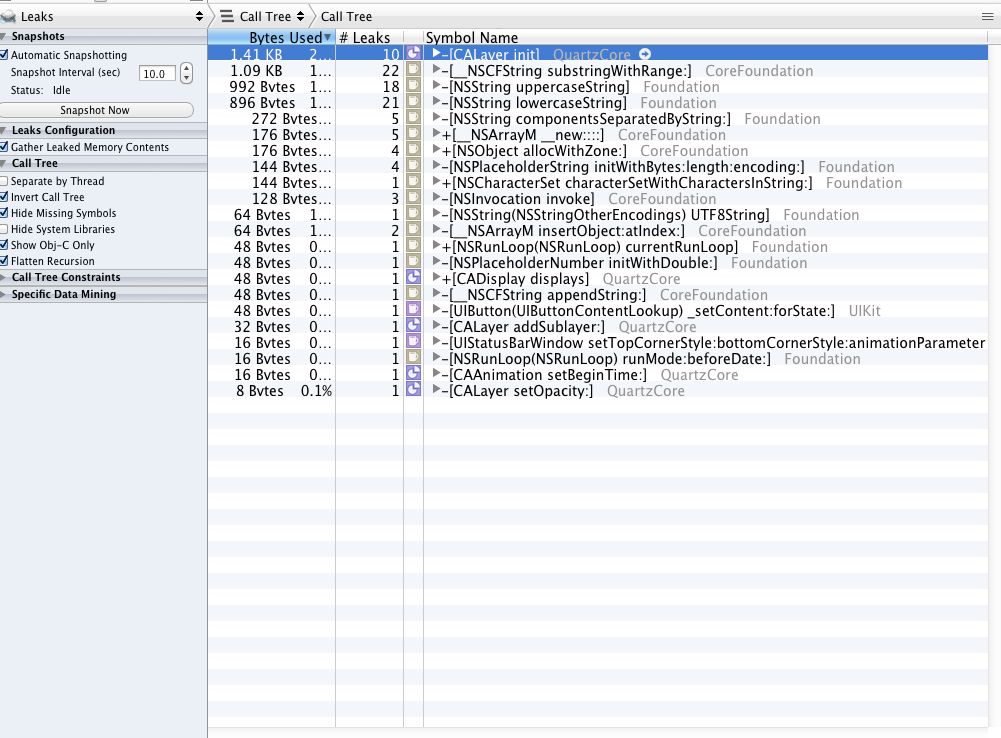Click library icon for appendString row
The image size is (1001, 738).
pyautogui.click(x=414, y=293)
